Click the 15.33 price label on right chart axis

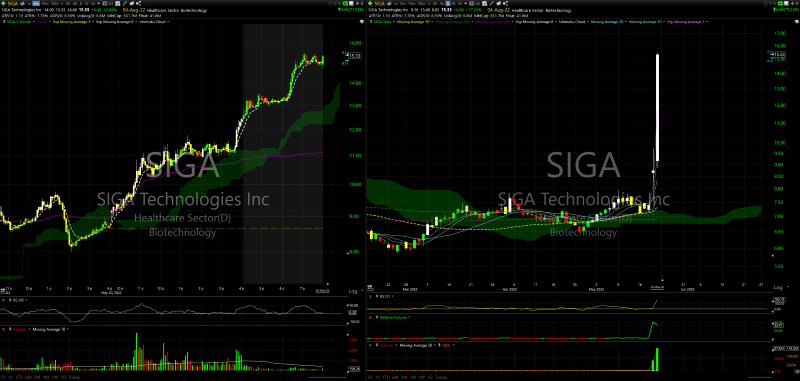click(780, 54)
